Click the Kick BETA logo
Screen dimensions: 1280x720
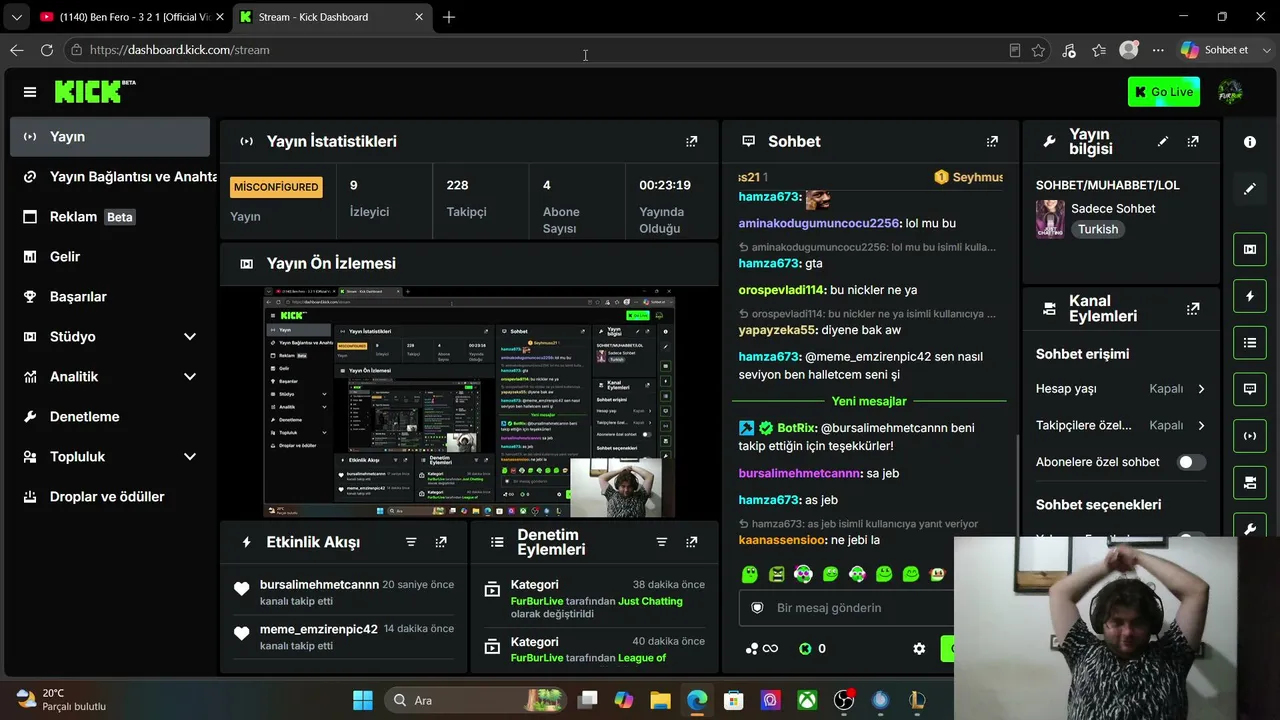point(95,92)
